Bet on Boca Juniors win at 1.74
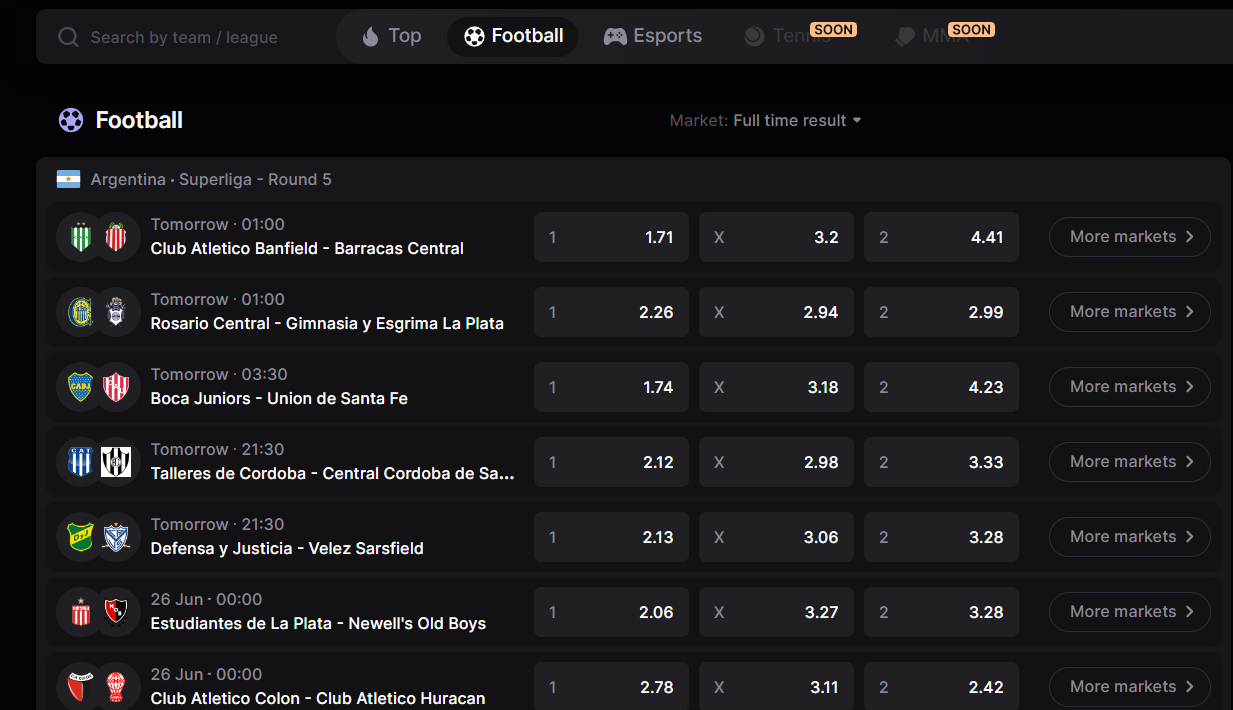 (x=611, y=387)
